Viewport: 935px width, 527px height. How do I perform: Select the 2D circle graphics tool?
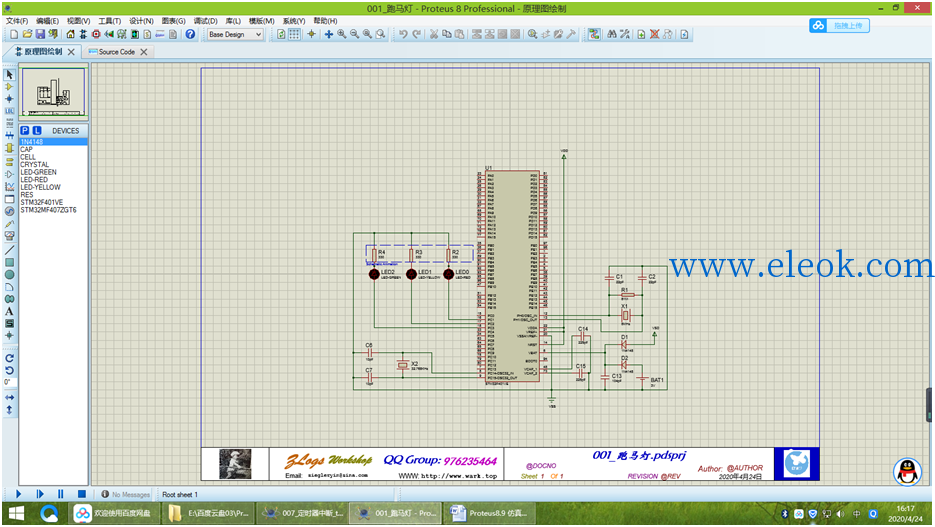10,275
